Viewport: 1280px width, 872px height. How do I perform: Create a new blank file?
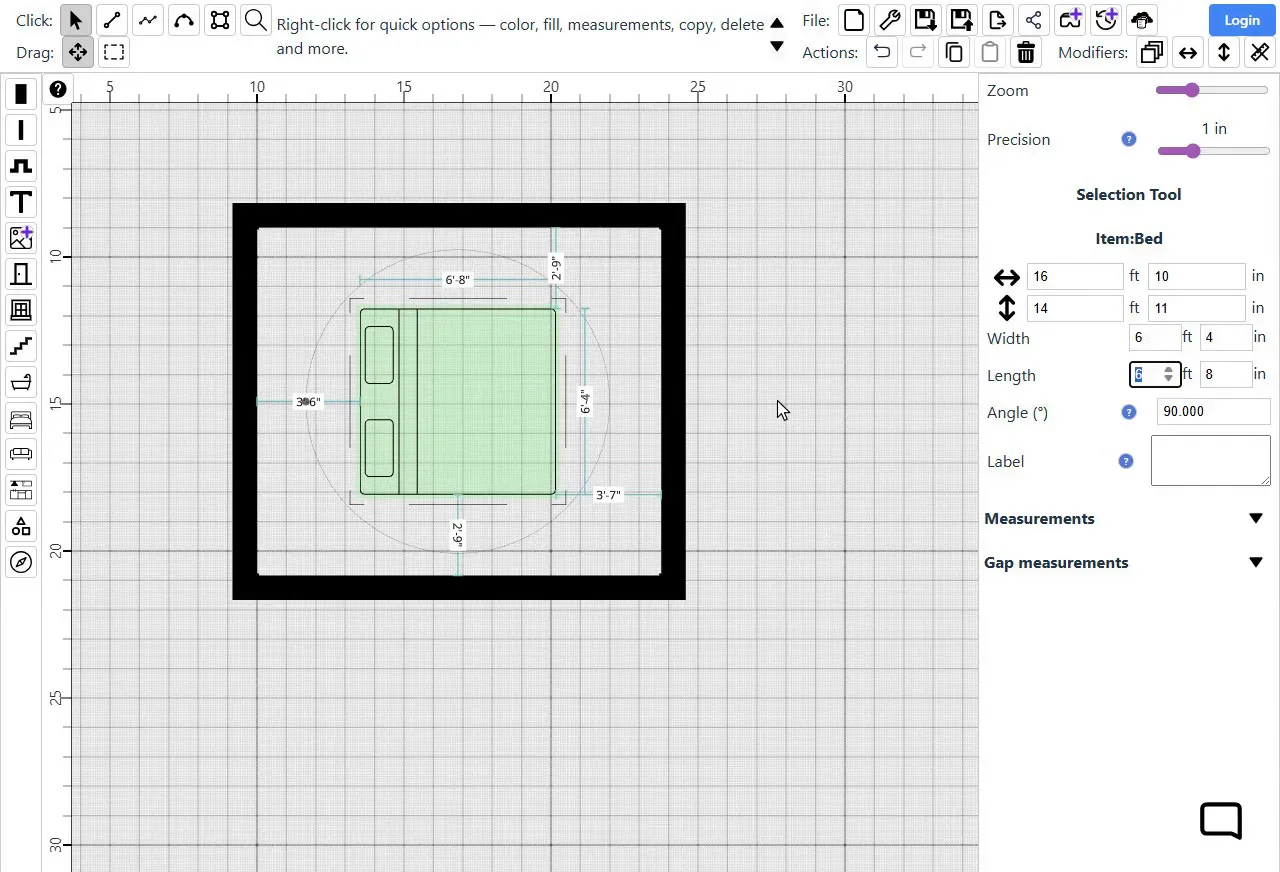pos(853,20)
